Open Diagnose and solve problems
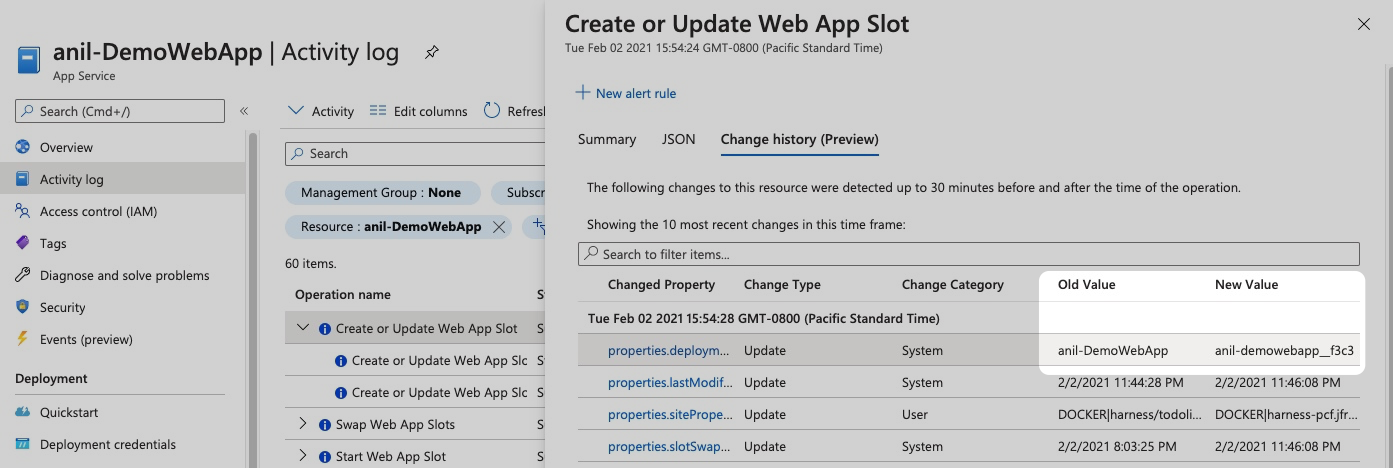Image resolution: width=1393 pixels, height=468 pixels. click(x=125, y=275)
